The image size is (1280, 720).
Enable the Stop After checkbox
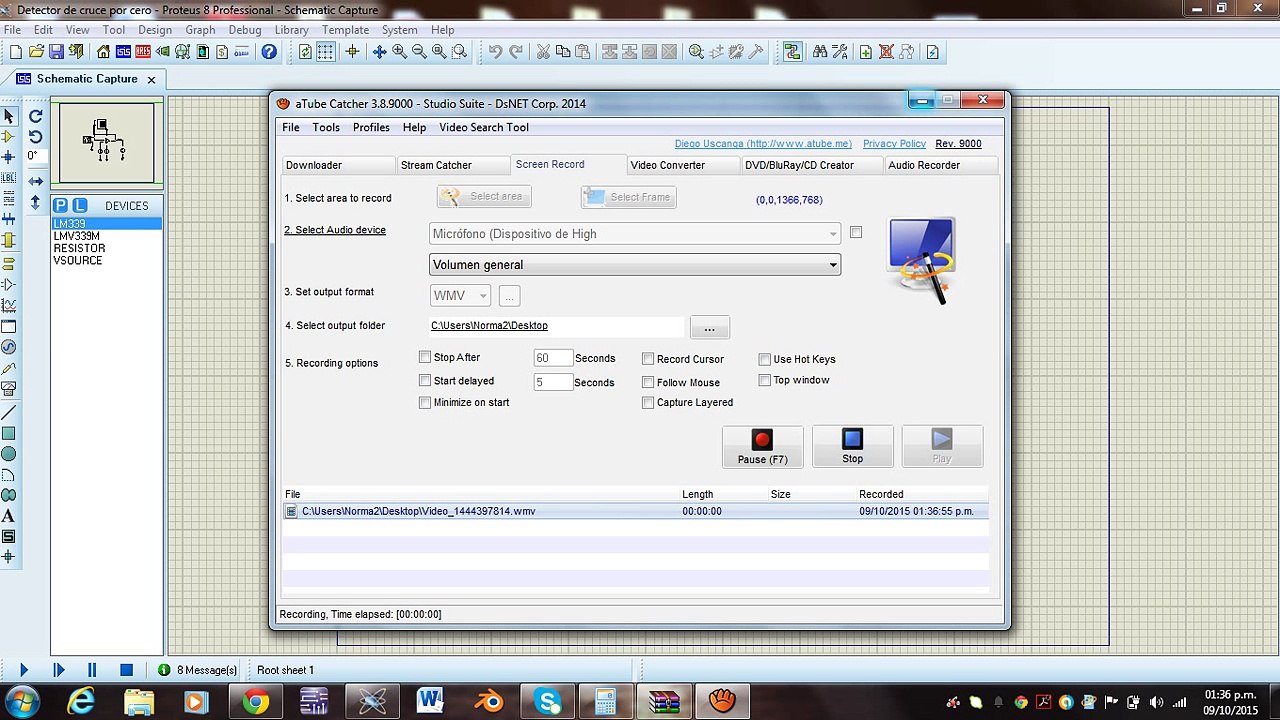tap(425, 357)
